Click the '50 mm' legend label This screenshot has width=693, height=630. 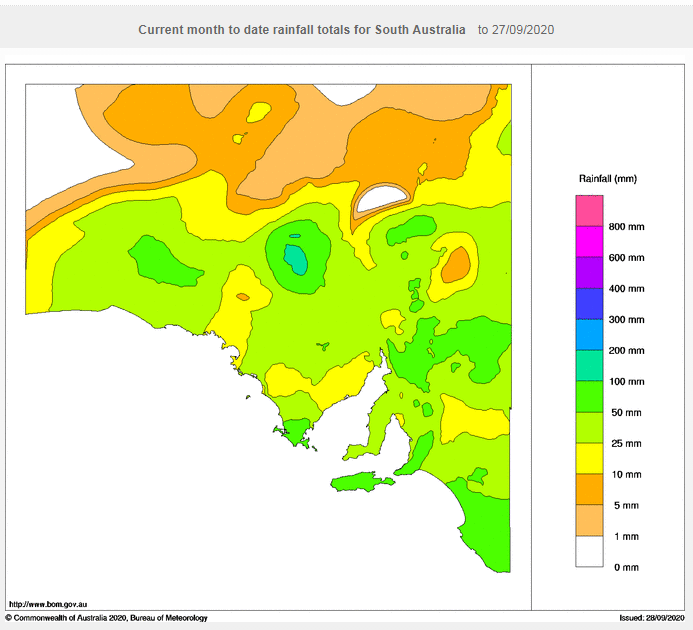click(x=626, y=412)
